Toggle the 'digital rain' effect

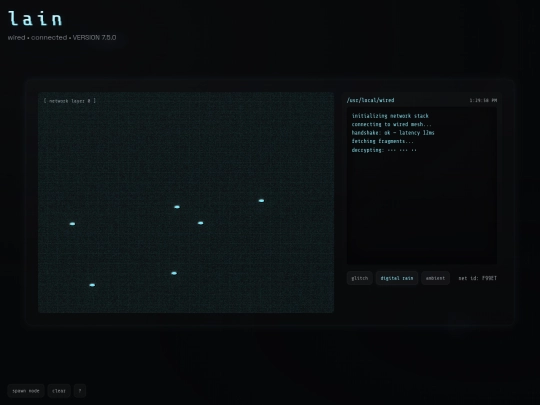(397, 278)
